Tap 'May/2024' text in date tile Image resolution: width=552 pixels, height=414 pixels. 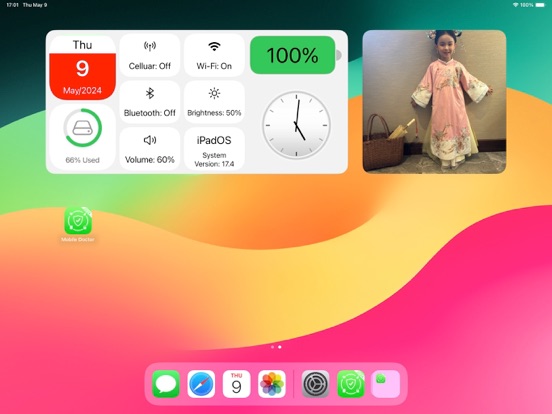pos(82,90)
